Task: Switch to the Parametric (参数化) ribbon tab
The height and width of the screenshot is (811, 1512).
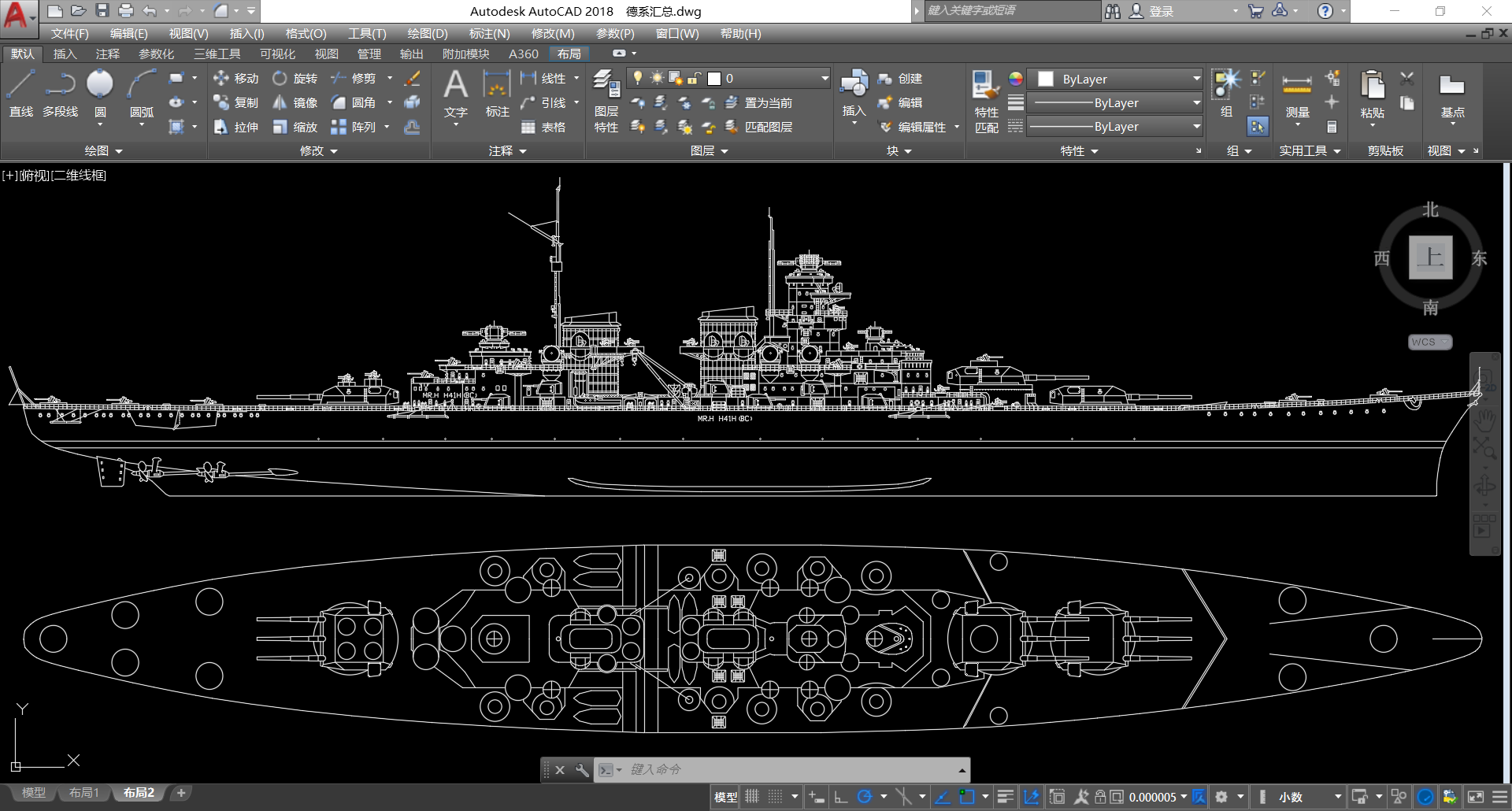Action: pos(156,54)
